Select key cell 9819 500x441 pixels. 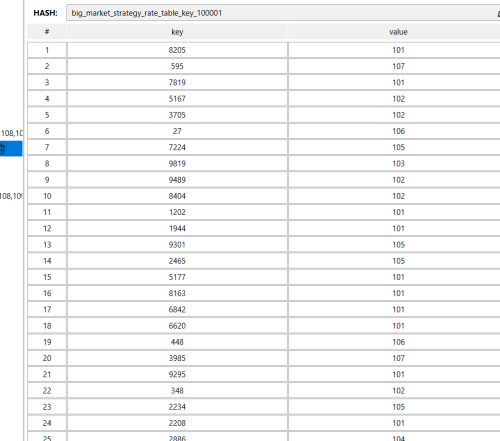(177, 164)
